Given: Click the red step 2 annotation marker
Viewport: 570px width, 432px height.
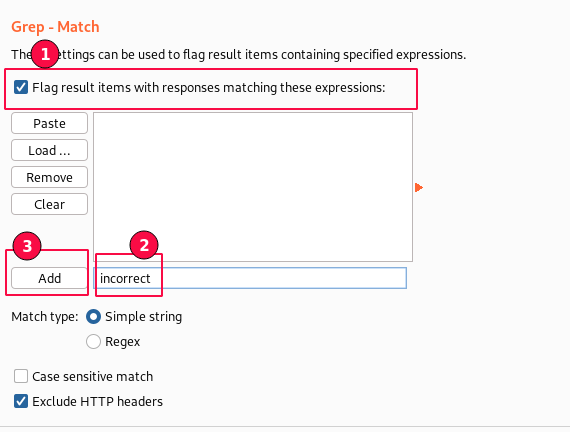Looking at the screenshot, I should coord(144,245).
